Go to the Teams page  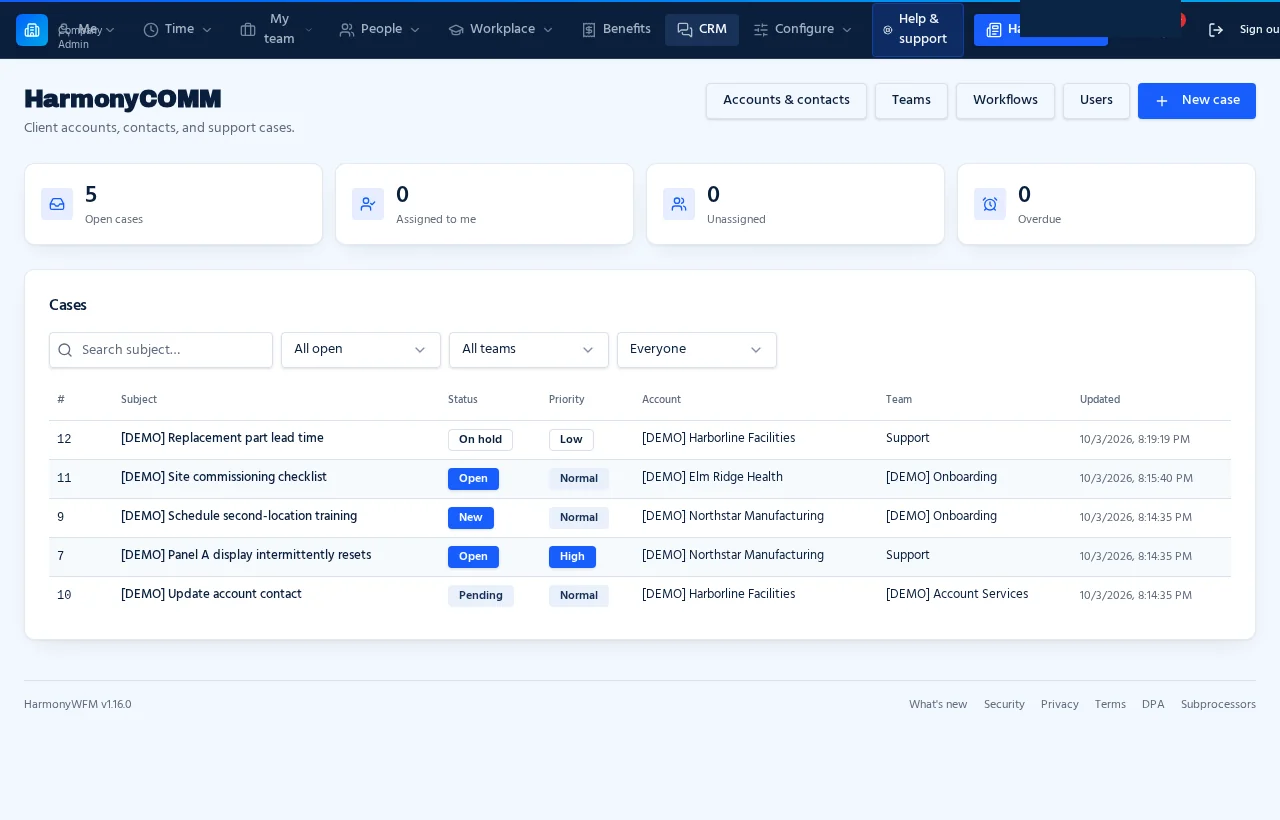[x=911, y=101]
